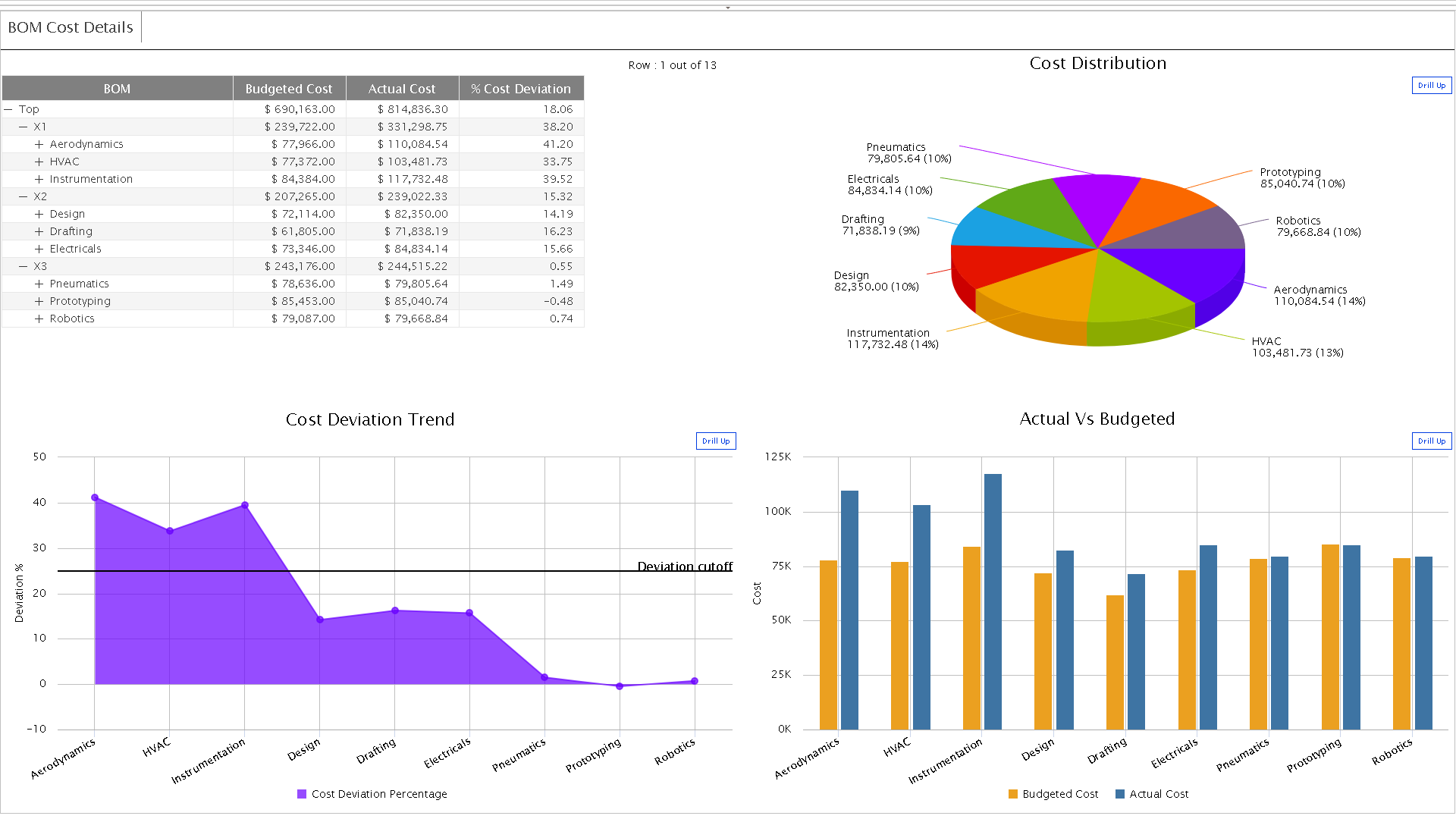
Task: Click HVAC data point on trend chart
Action: [x=170, y=531]
